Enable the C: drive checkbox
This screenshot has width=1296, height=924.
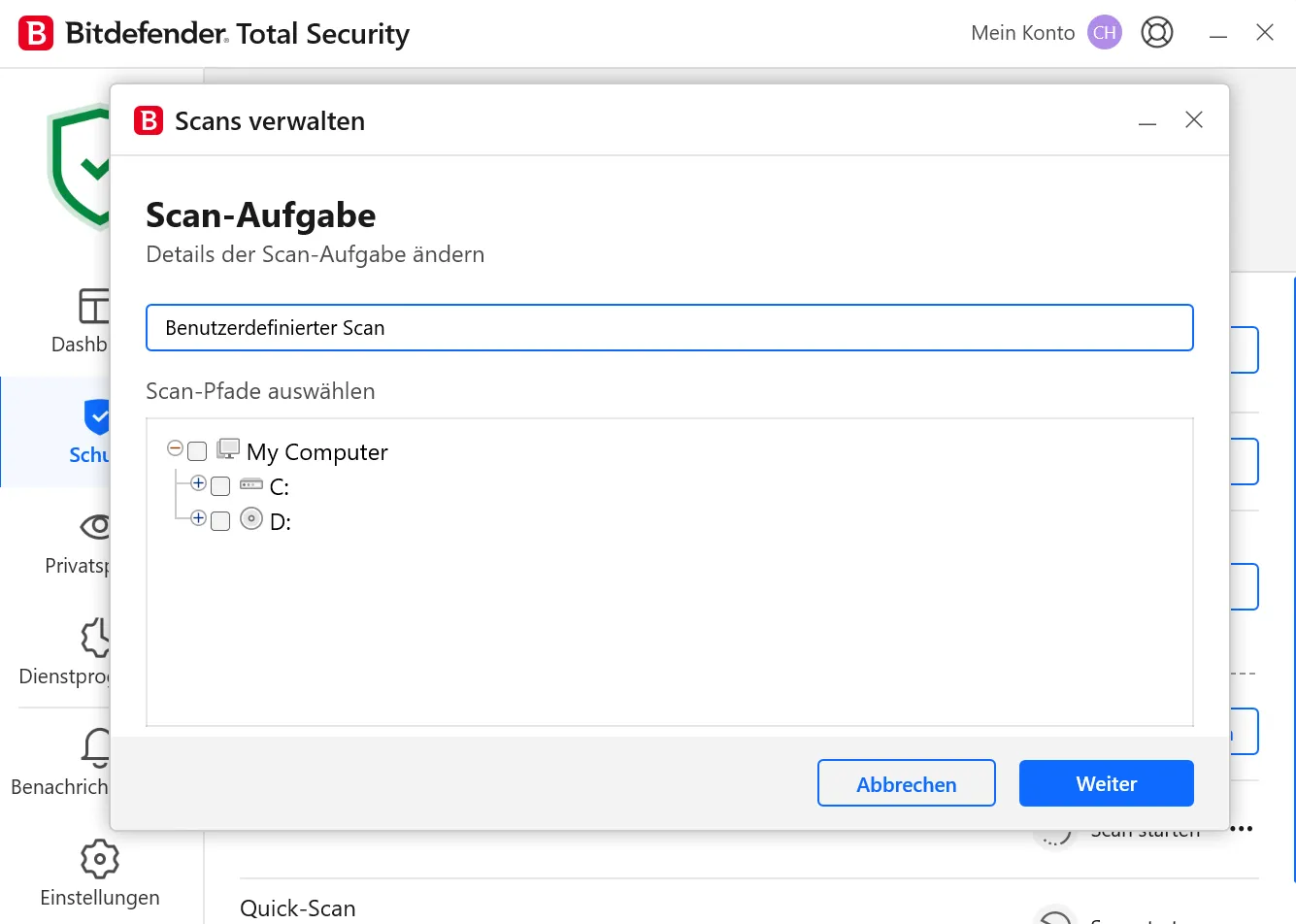click(220, 486)
